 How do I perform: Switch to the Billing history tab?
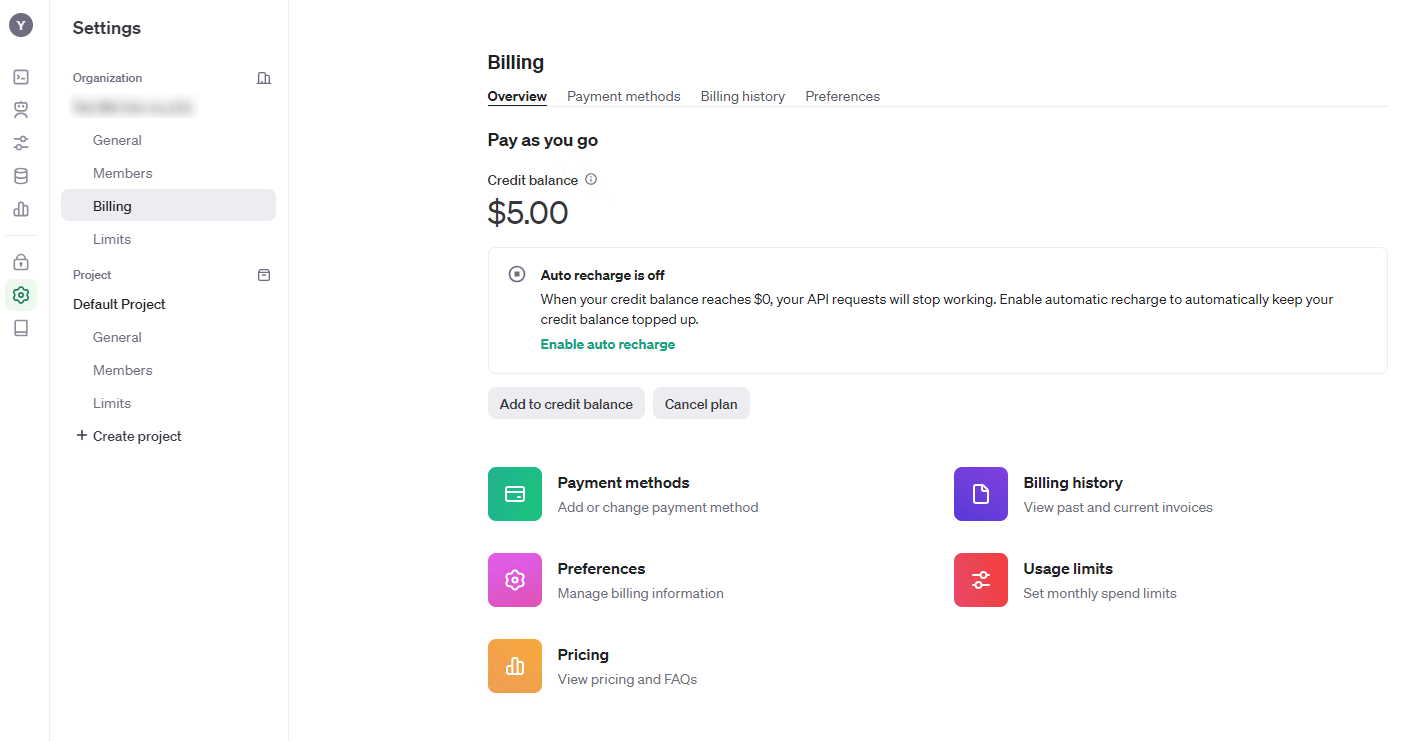pos(742,96)
